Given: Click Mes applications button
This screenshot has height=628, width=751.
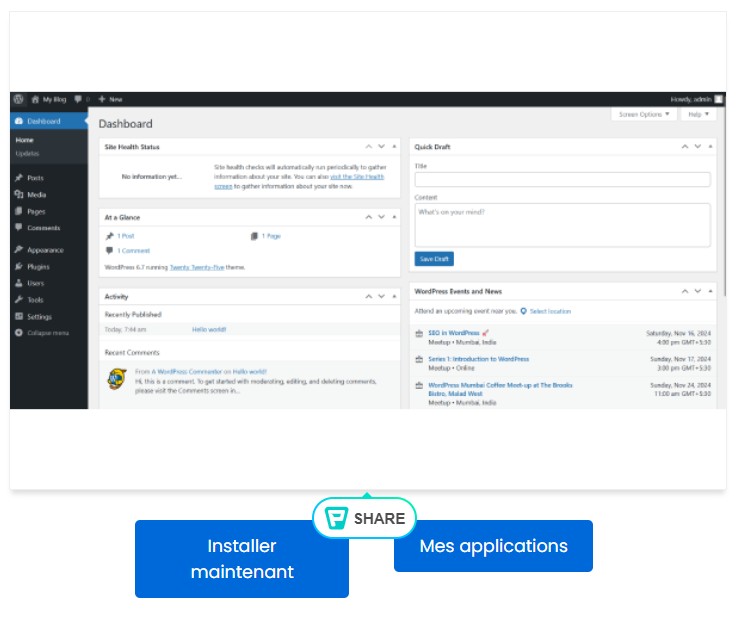Looking at the screenshot, I should point(493,546).
